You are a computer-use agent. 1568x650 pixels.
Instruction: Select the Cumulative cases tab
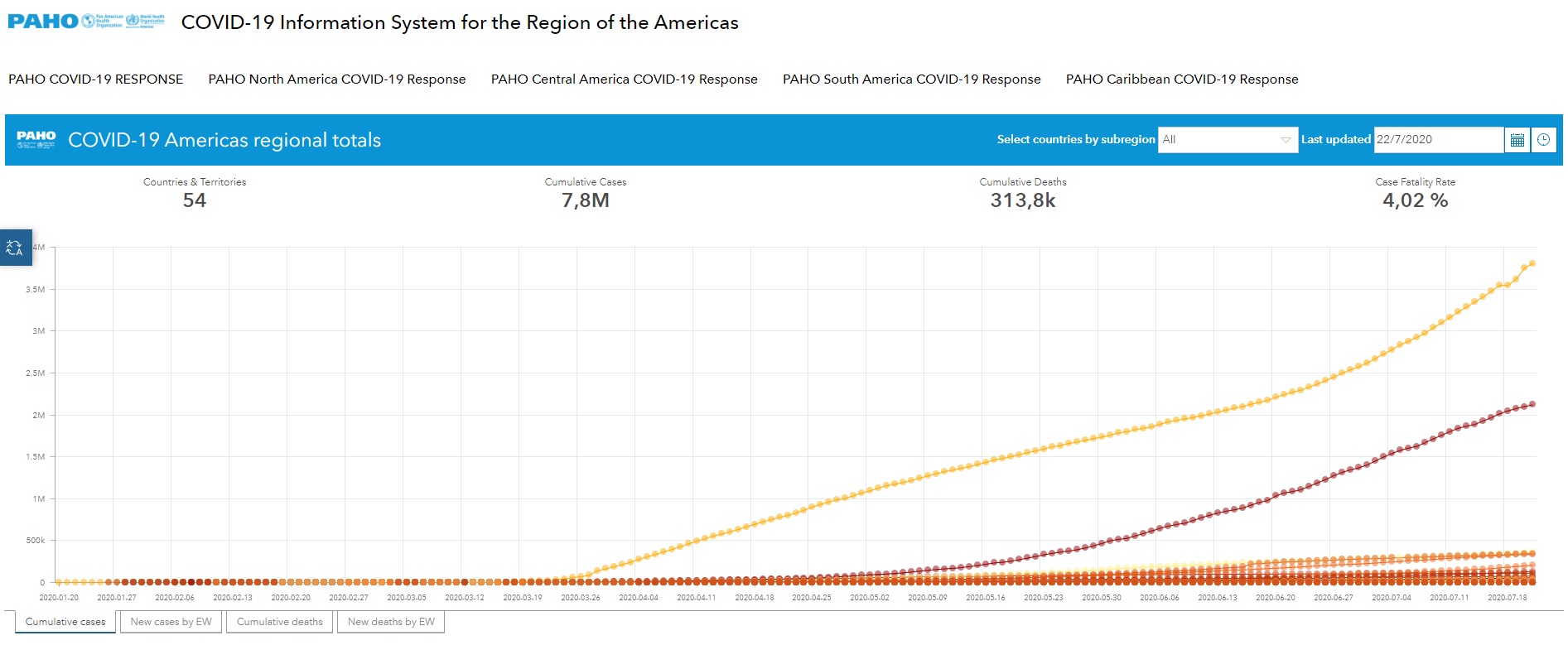pos(65,622)
